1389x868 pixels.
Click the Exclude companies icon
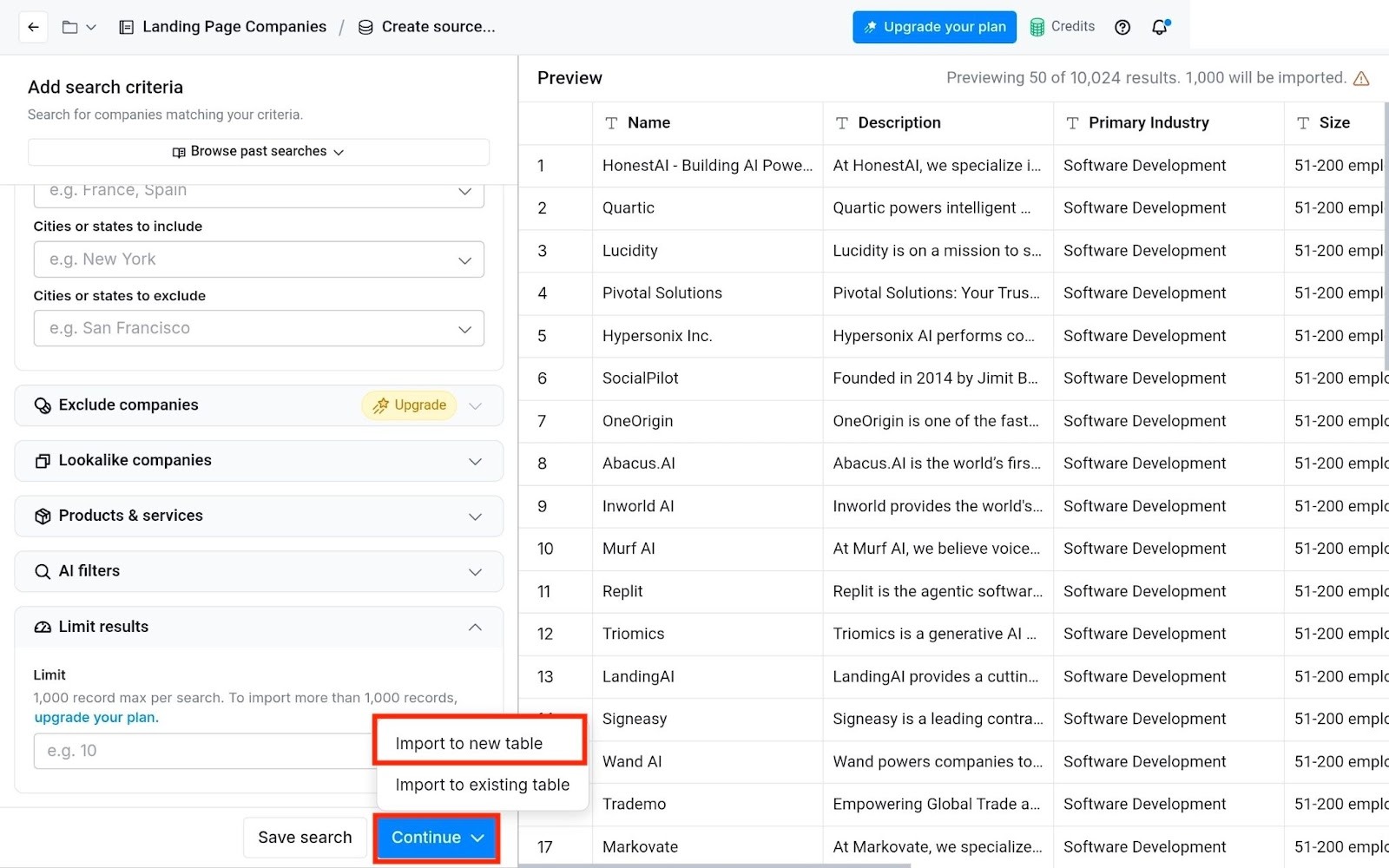(x=42, y=405)
